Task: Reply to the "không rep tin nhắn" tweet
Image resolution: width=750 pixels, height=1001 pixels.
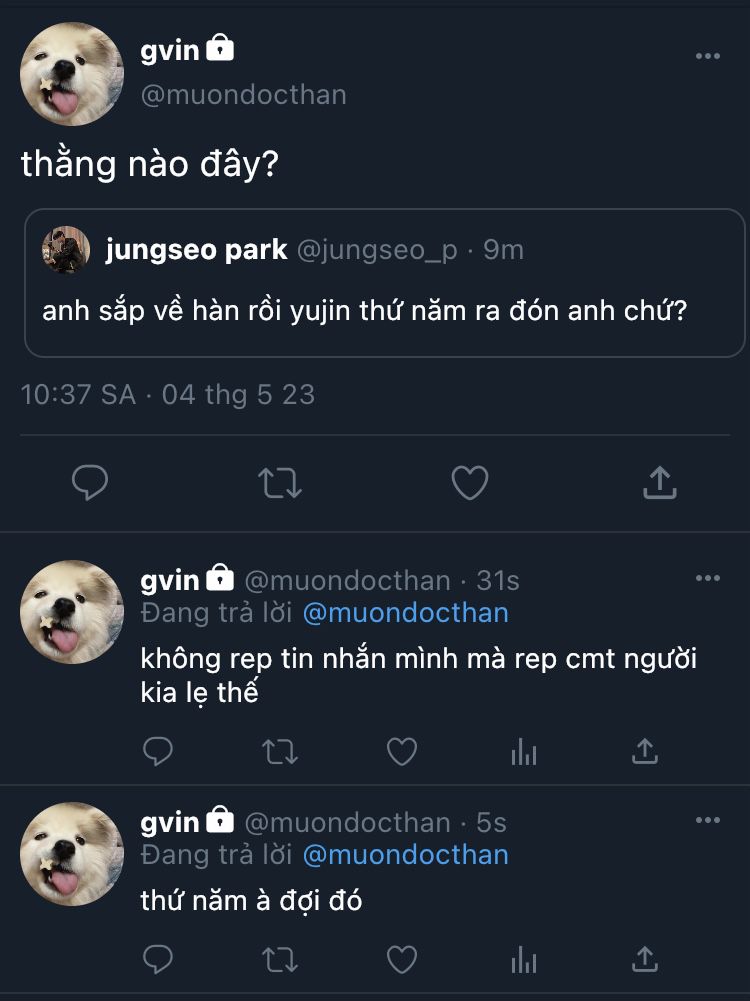Action: (x=158, y=751)
